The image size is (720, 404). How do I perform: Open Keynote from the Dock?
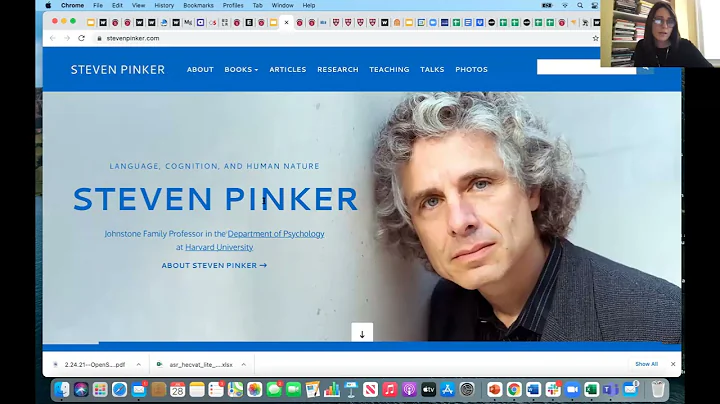(x=351, y=389)
